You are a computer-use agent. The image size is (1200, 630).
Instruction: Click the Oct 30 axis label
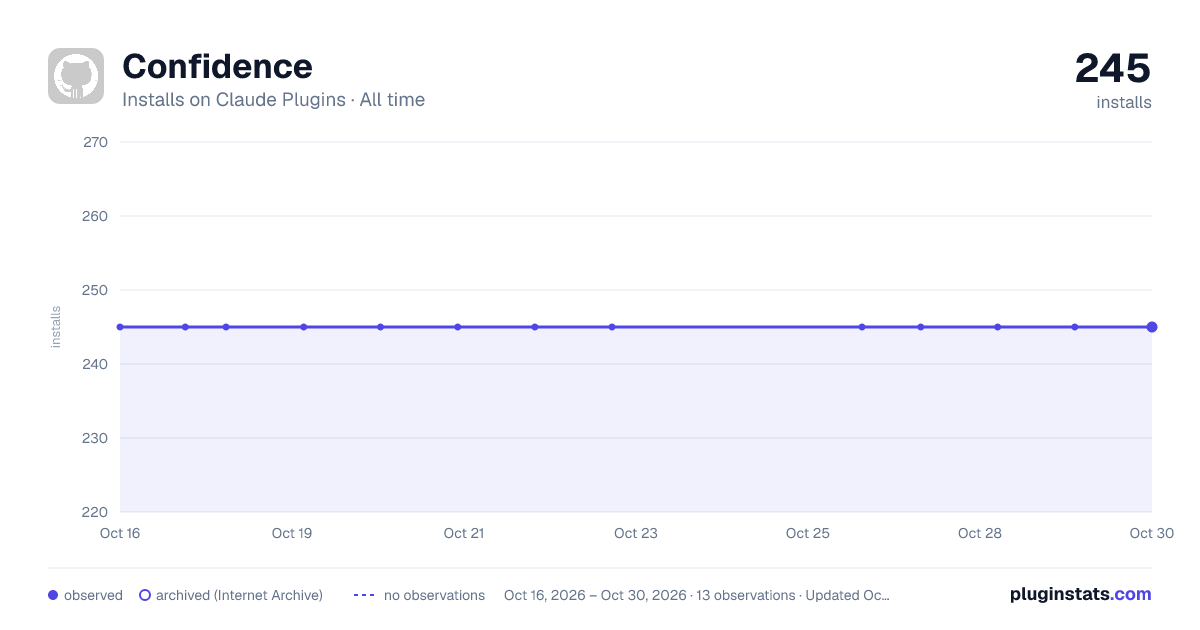tap(1152, 533)
